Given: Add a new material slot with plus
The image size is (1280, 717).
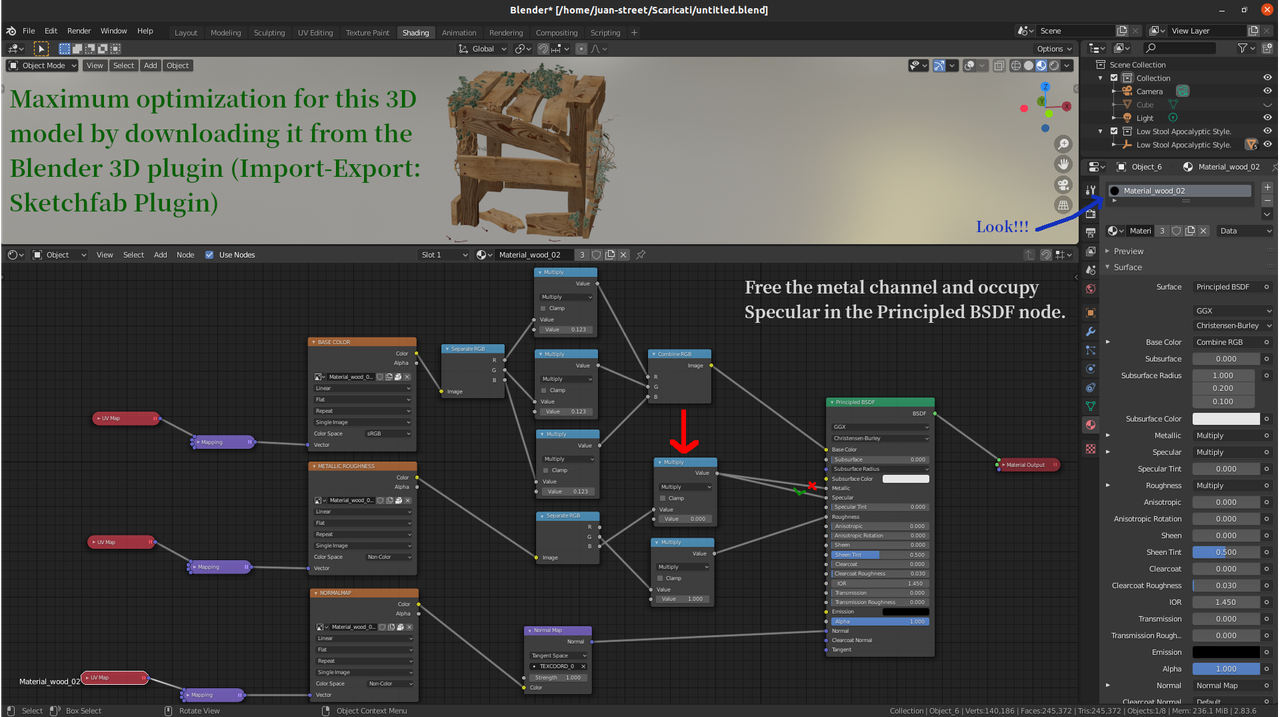Looking at the screenshot, I should coord(1267,187).
